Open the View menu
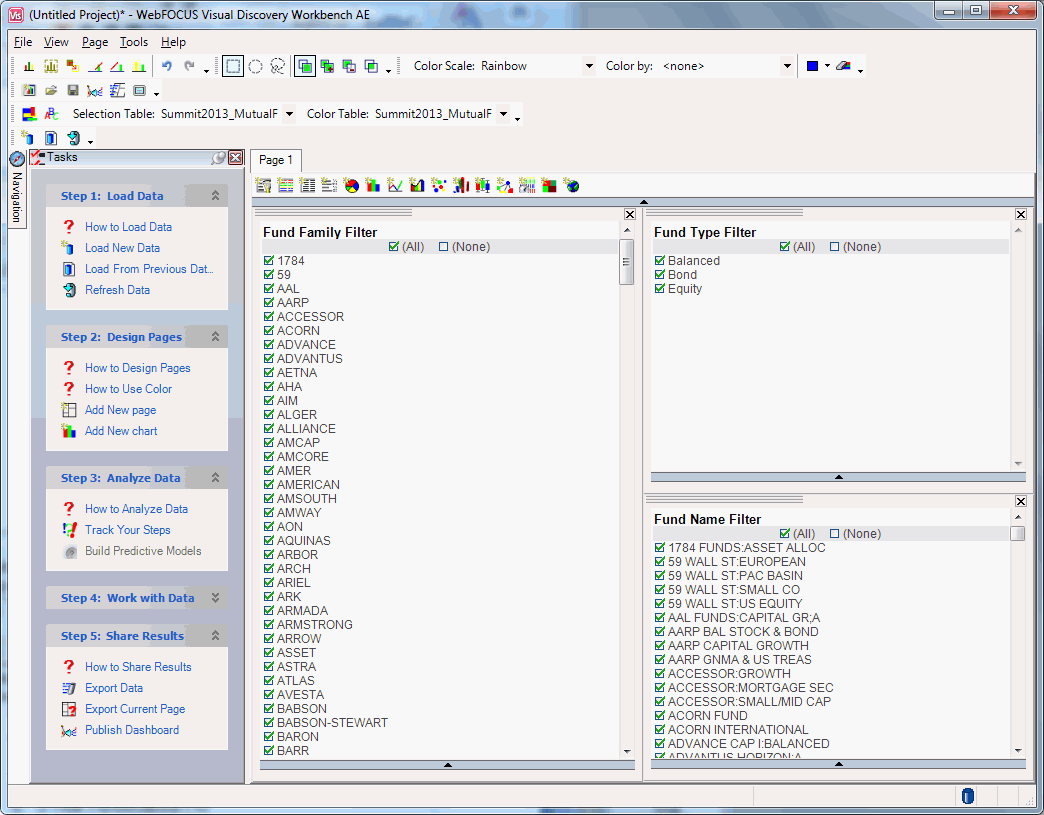 (x=56, y=42)
